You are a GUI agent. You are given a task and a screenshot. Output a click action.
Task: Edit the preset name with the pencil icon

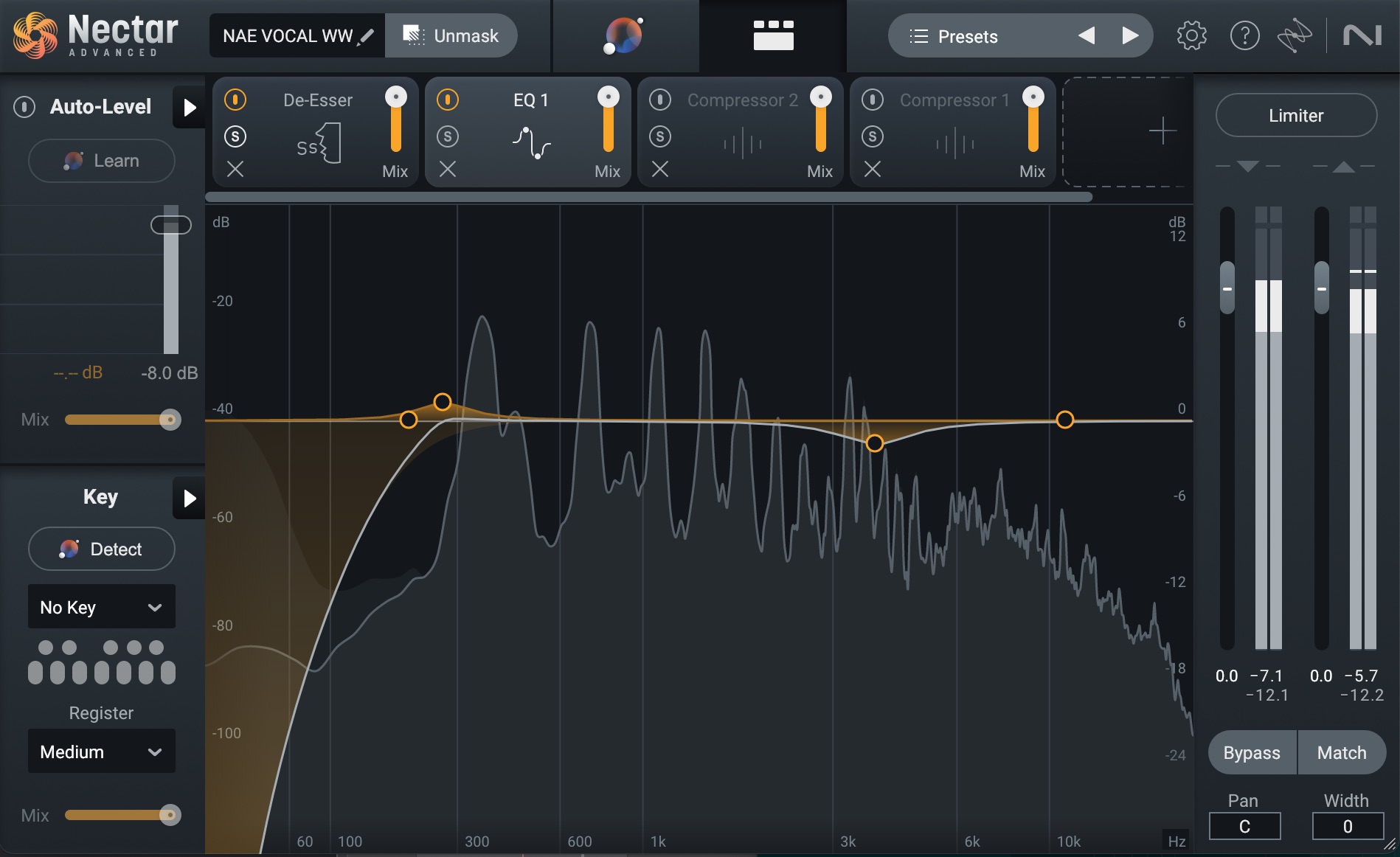point(365,36)
